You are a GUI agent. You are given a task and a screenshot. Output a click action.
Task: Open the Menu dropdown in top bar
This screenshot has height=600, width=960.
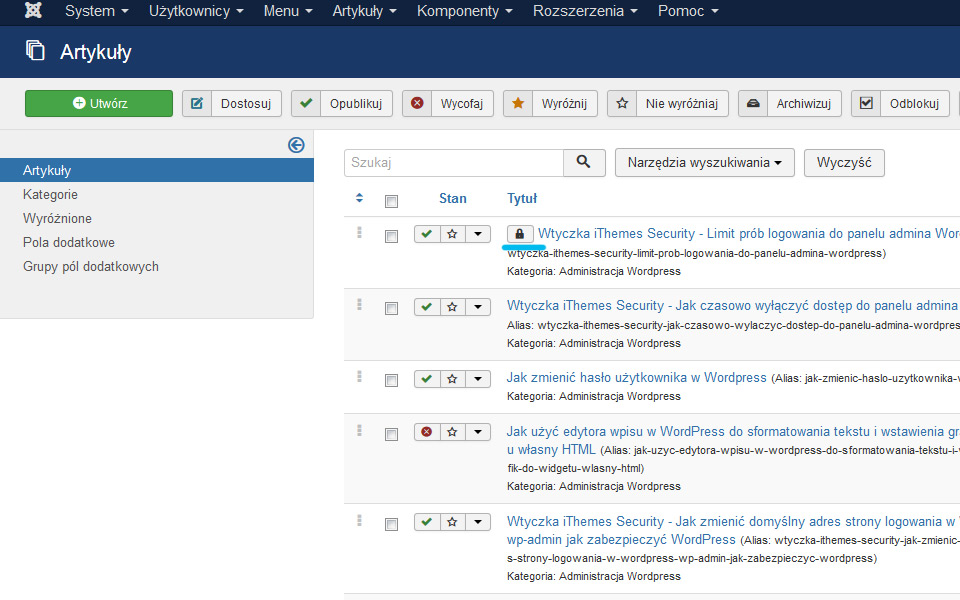coord(288,11)
